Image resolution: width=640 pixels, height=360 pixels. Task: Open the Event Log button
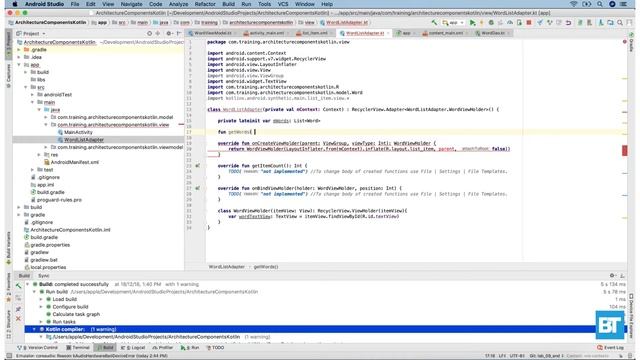tap(611, 348)
